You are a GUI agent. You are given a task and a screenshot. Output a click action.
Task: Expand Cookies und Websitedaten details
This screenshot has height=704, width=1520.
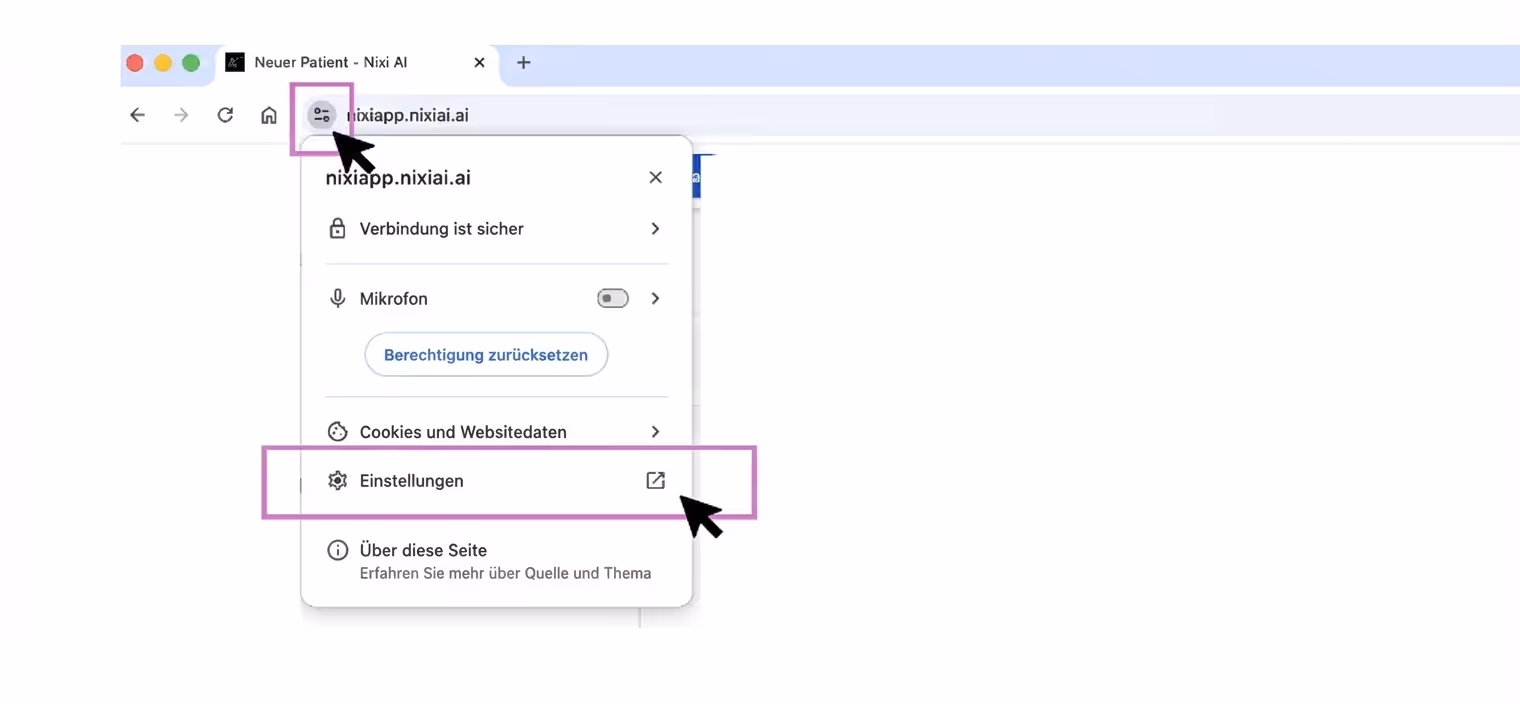655,431
